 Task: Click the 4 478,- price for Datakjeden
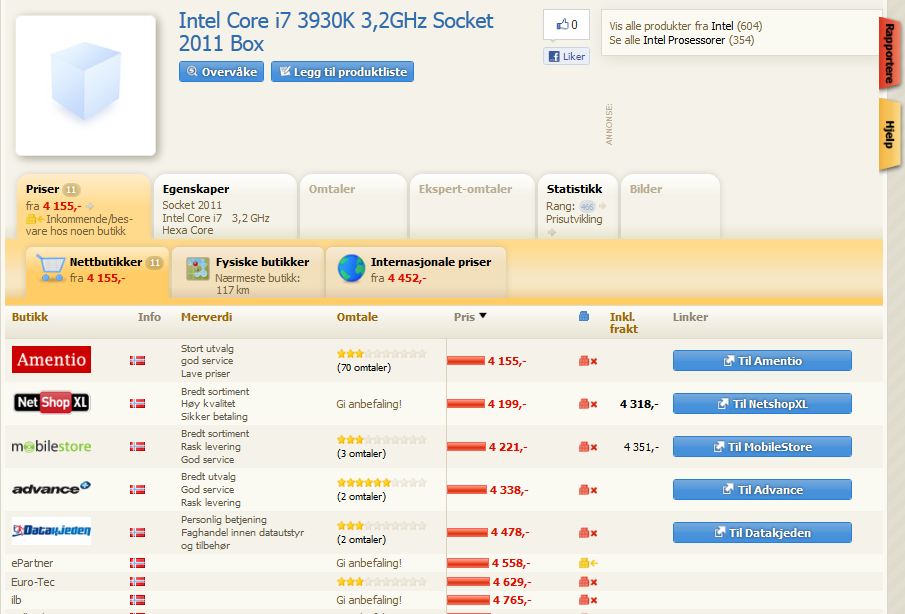510,532
